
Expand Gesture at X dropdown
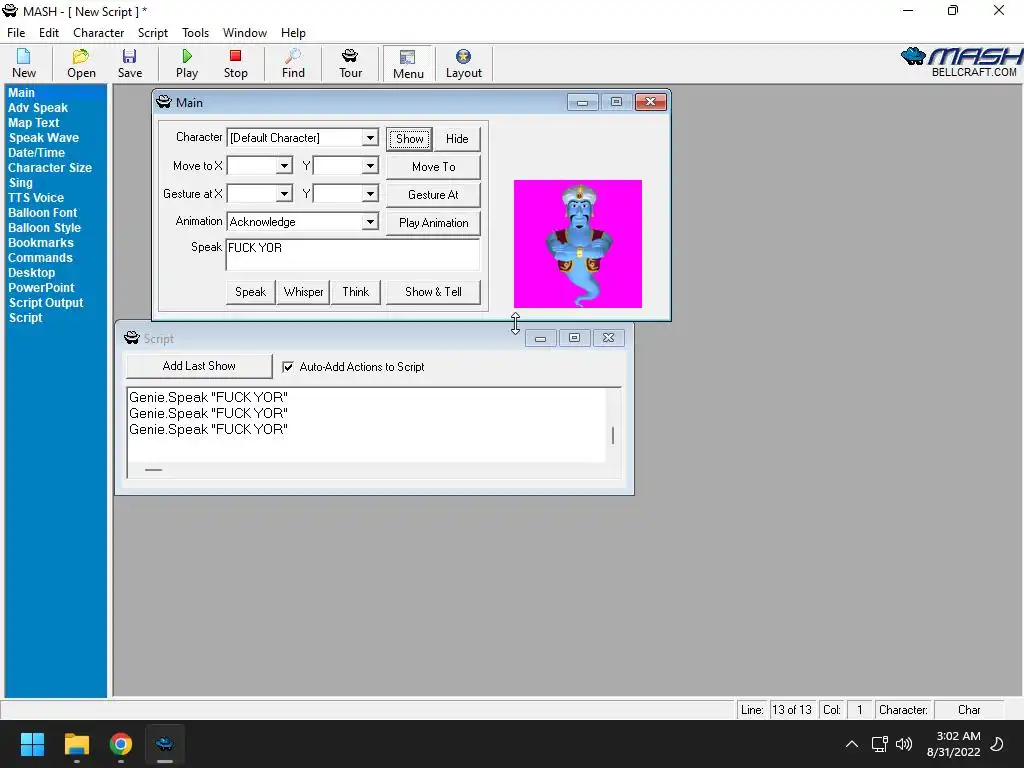(283, 194)
